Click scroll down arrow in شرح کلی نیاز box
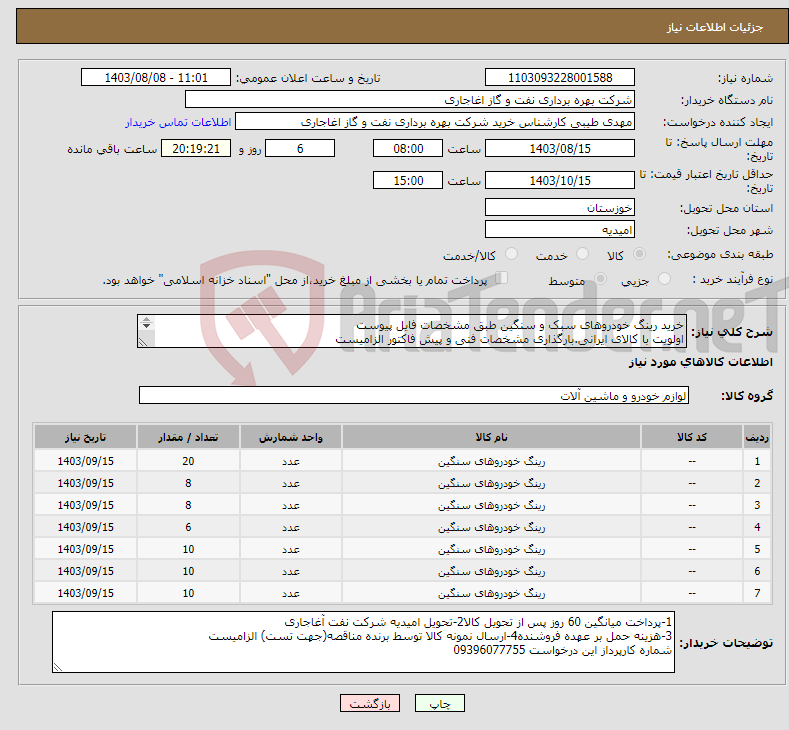Viewport: 789px width, 730px height. (x=146, y=326)
